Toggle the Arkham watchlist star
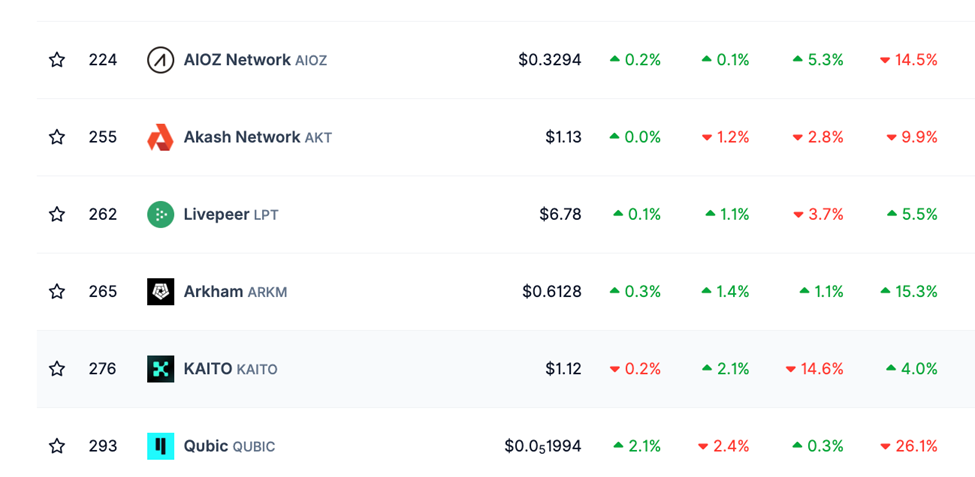Image resolution: width=975 pixels, height=477 pixels. pos(57,292)
